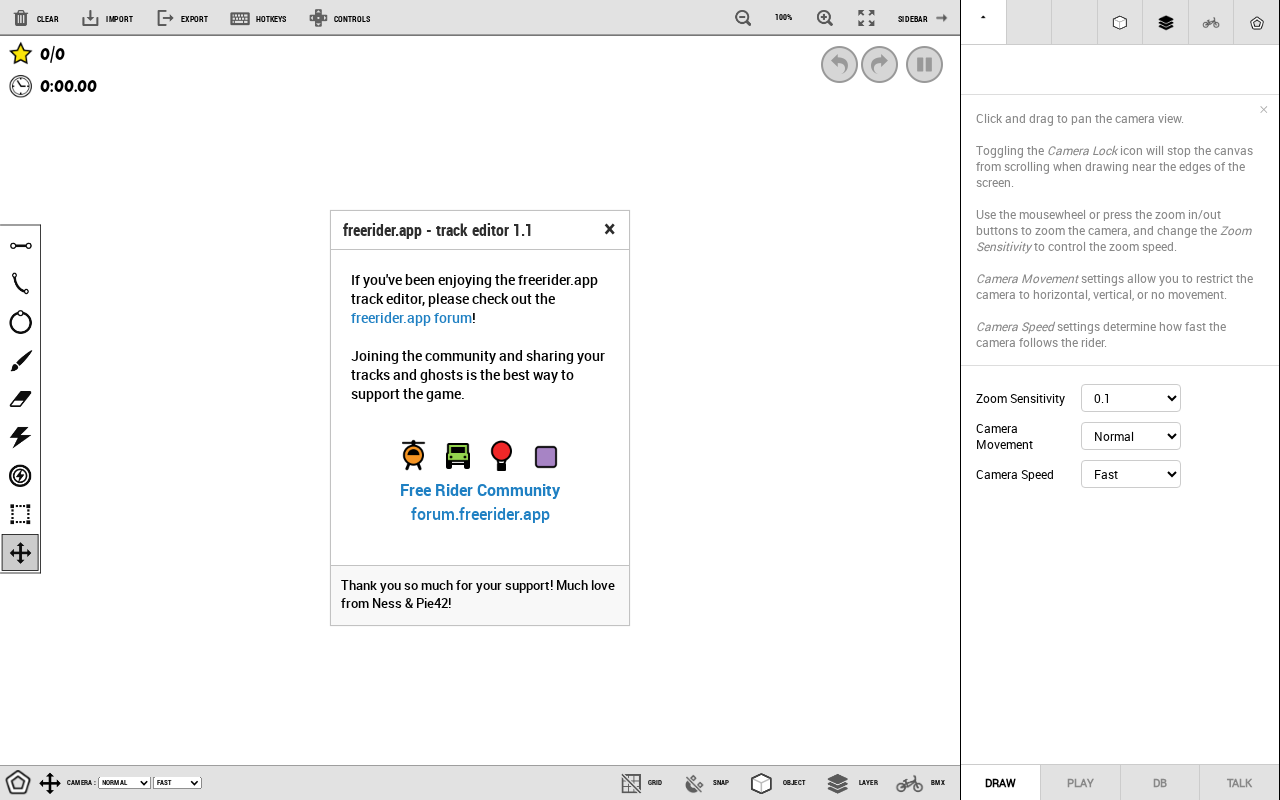Viewport: 1280px width, 800px height.
Task: Select the lightning bolt tool
Action: click(x=20, y=437)
